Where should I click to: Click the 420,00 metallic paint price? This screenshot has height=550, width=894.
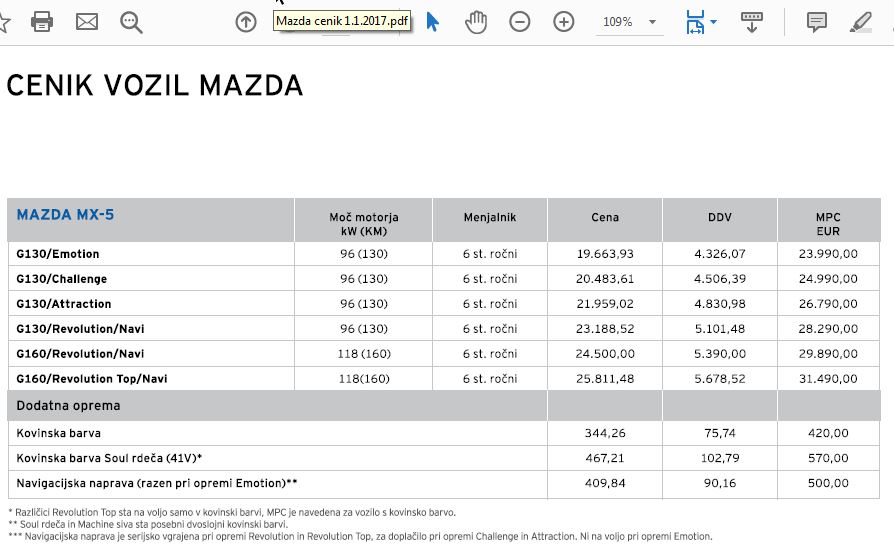828,433
